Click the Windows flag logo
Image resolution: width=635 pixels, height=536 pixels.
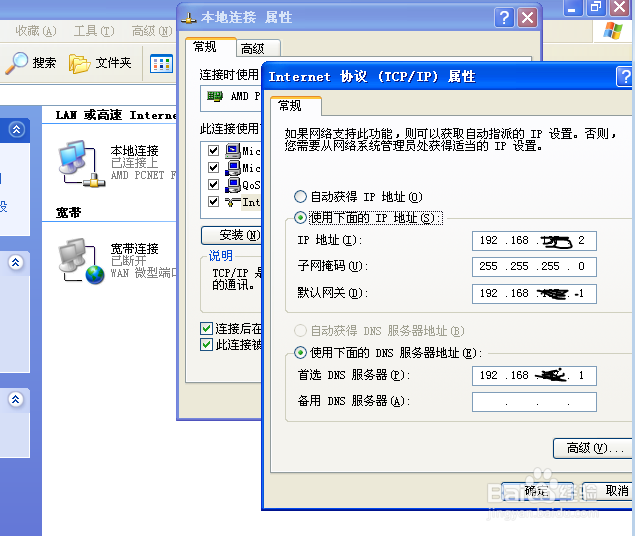point(613,31)
